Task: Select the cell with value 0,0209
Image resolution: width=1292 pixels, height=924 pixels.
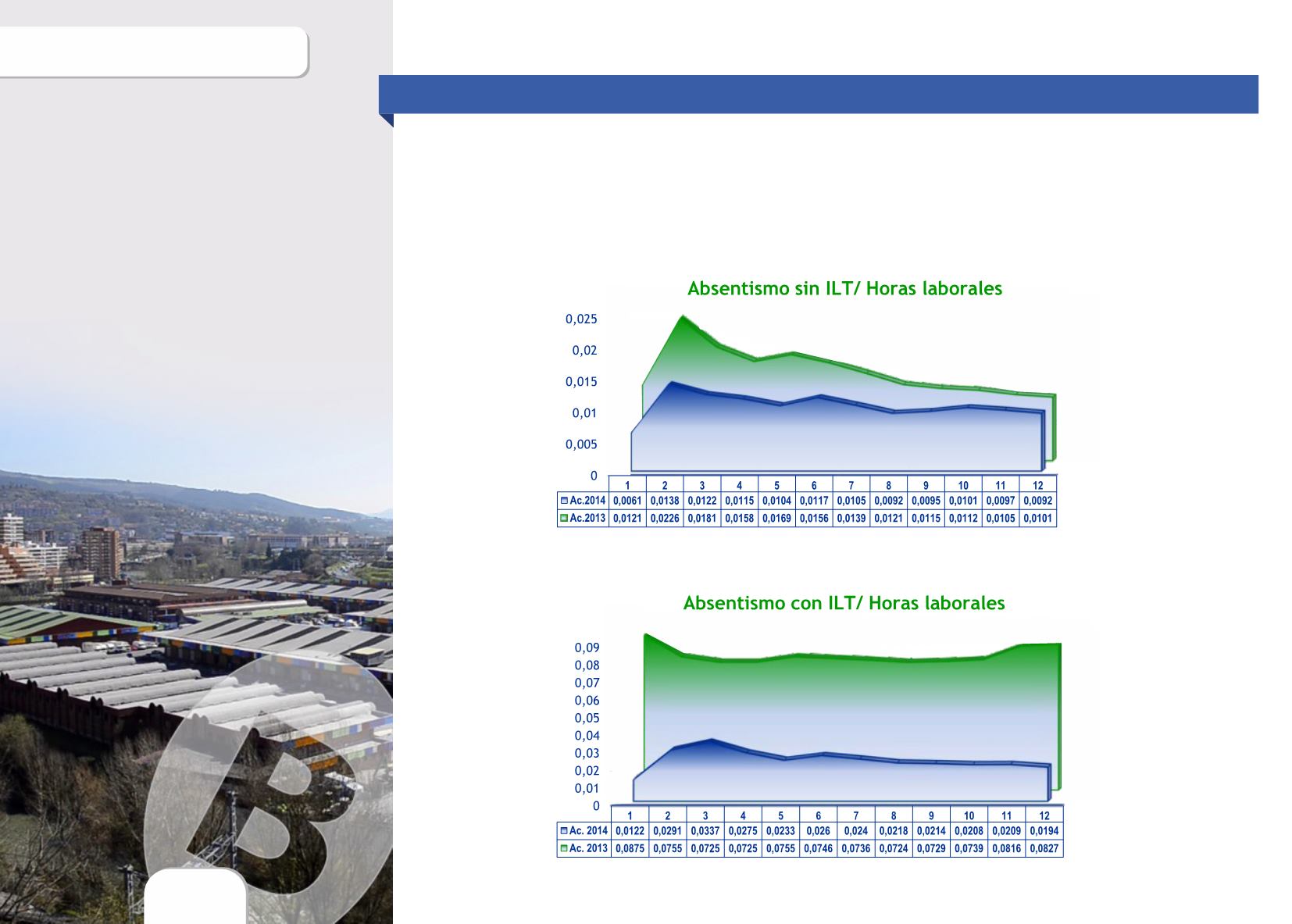Action: tap(1007, 831)
